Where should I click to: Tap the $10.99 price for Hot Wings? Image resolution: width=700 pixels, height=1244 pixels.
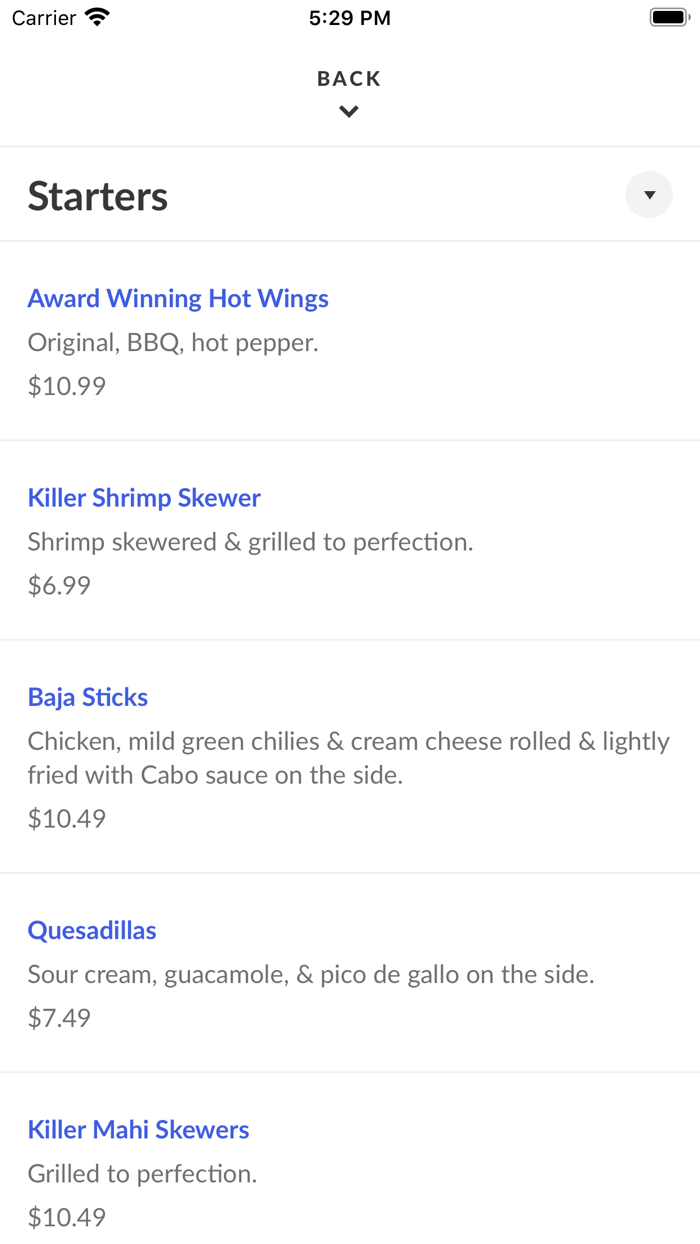pos(65,385)
